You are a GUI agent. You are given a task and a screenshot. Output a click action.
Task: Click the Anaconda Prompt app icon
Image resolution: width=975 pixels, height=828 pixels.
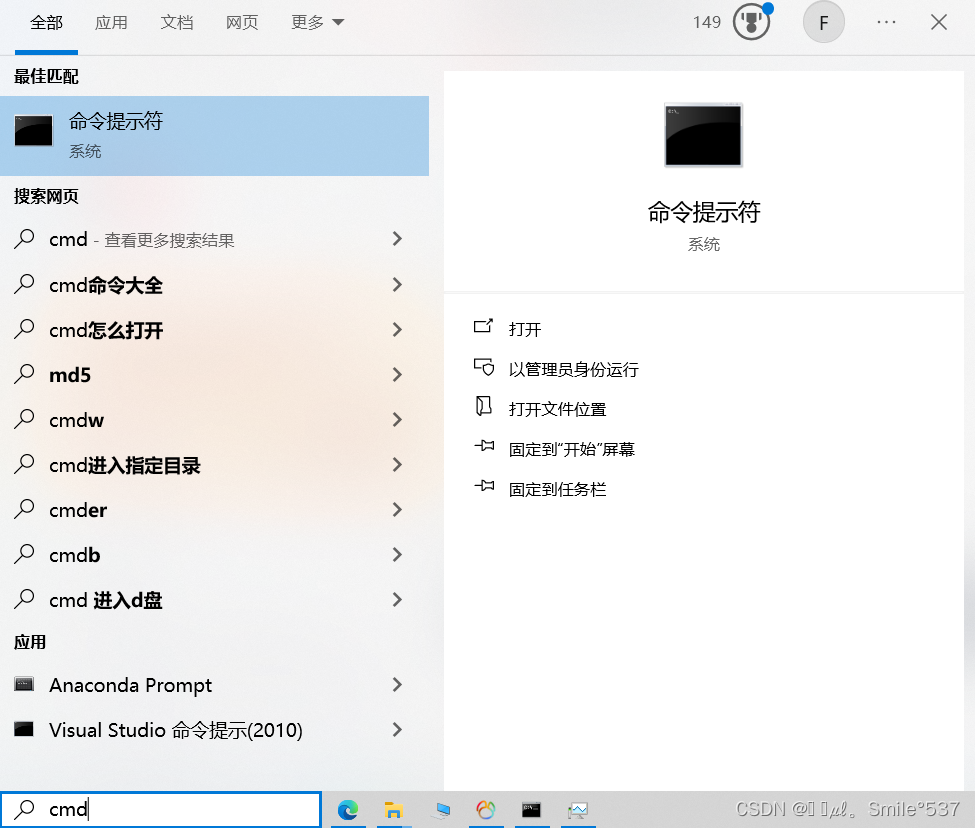click(x=24, y=684)
